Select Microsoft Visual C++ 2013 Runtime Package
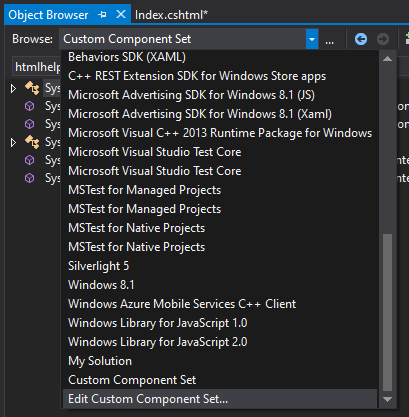 [220, 133]
